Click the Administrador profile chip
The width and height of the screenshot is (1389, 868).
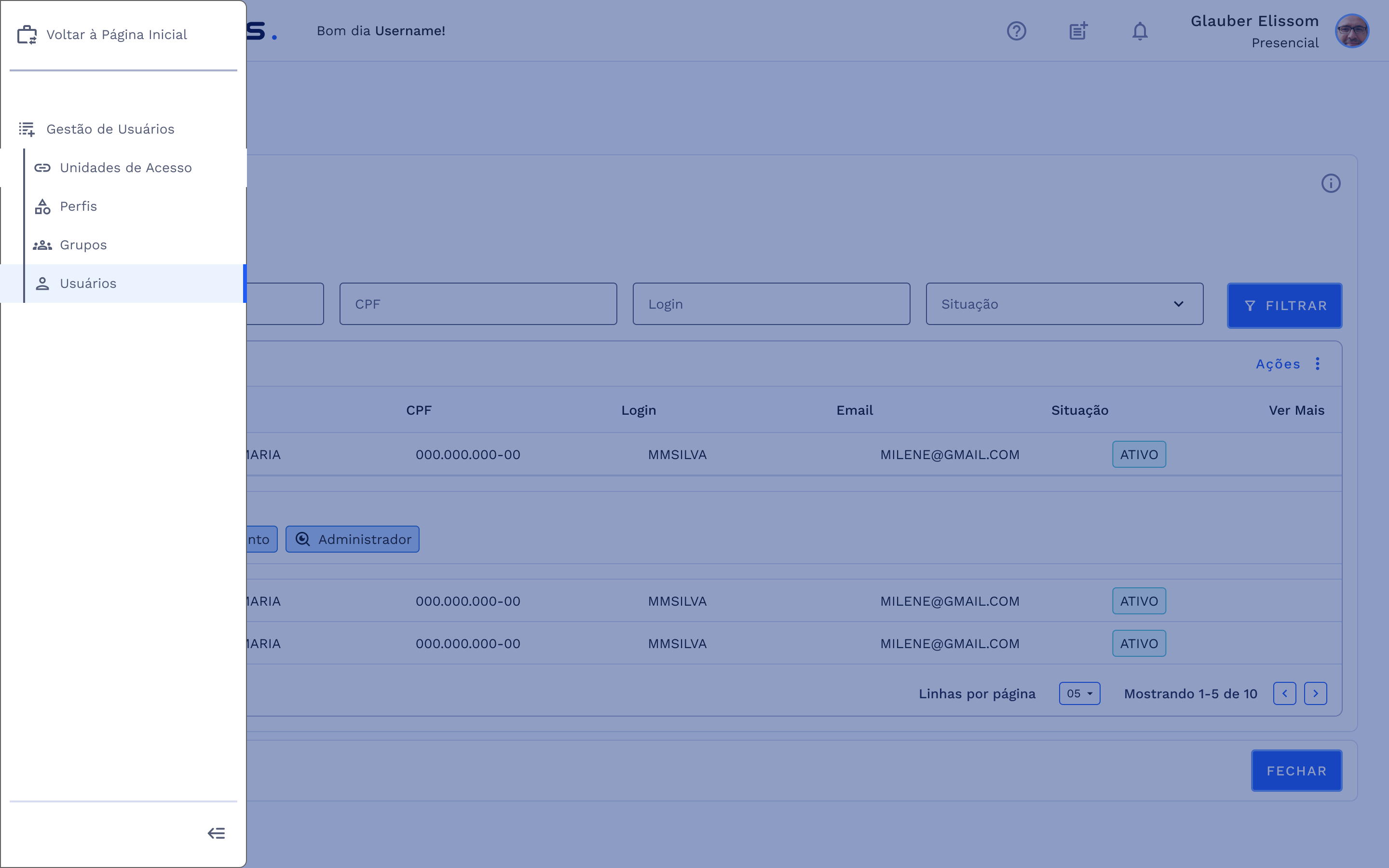pyautogui.click(x=353, y=539)
